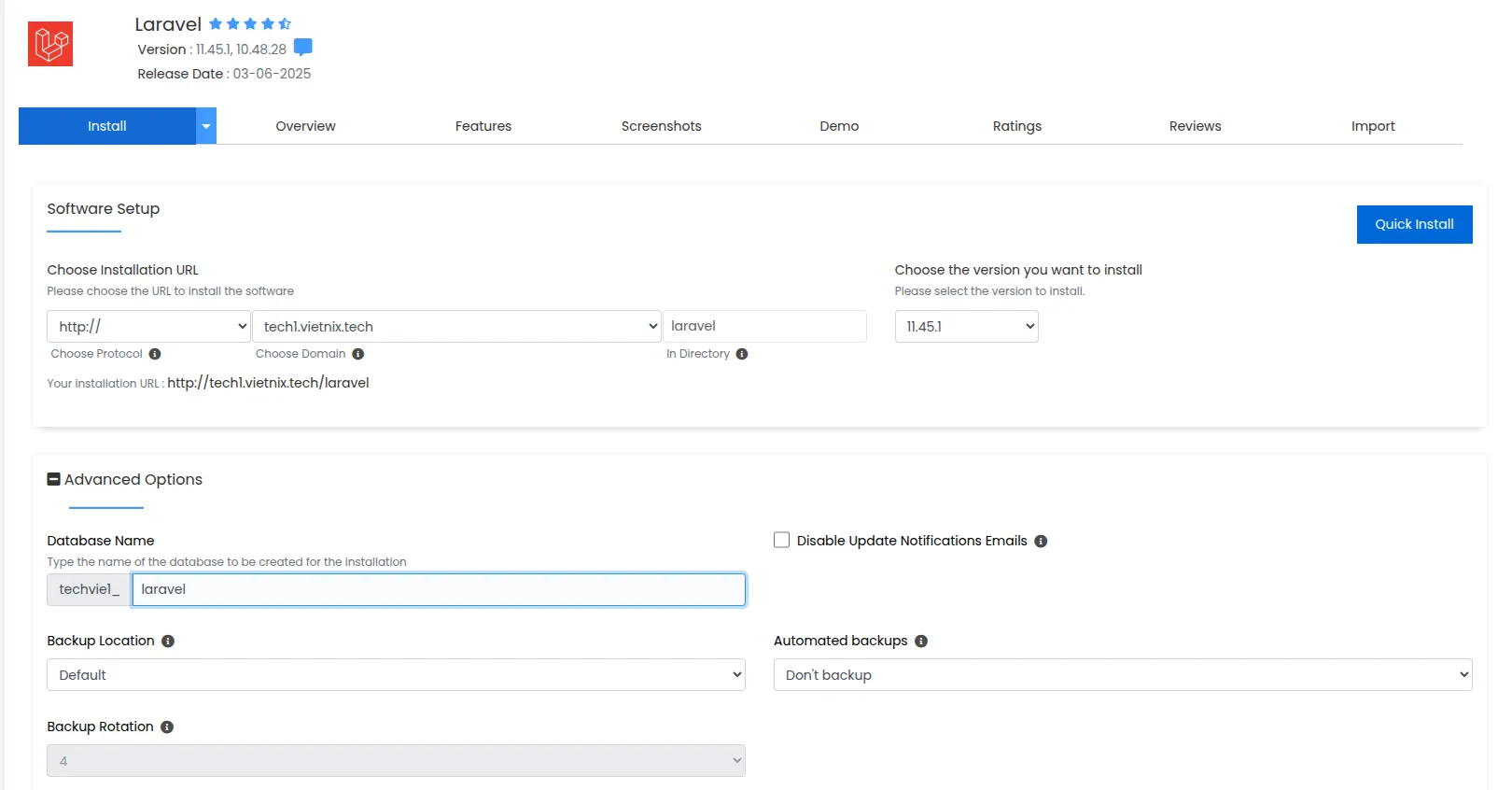Click the Laravel star rating

click(250, 24)
